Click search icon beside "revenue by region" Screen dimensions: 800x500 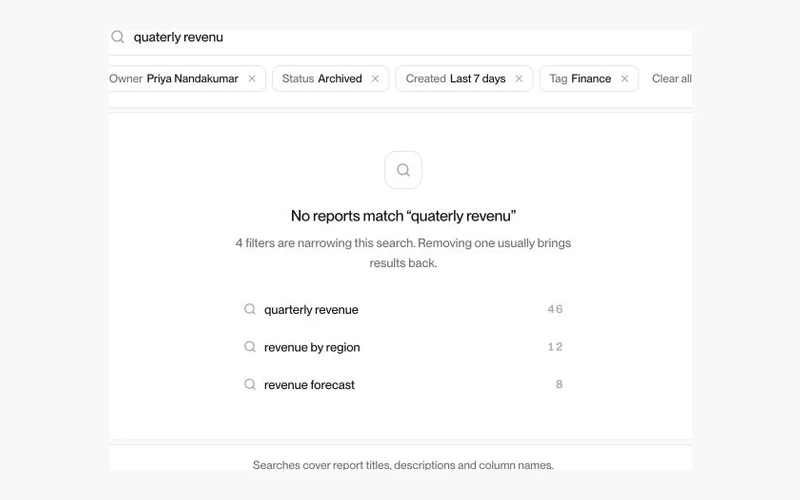249,347
